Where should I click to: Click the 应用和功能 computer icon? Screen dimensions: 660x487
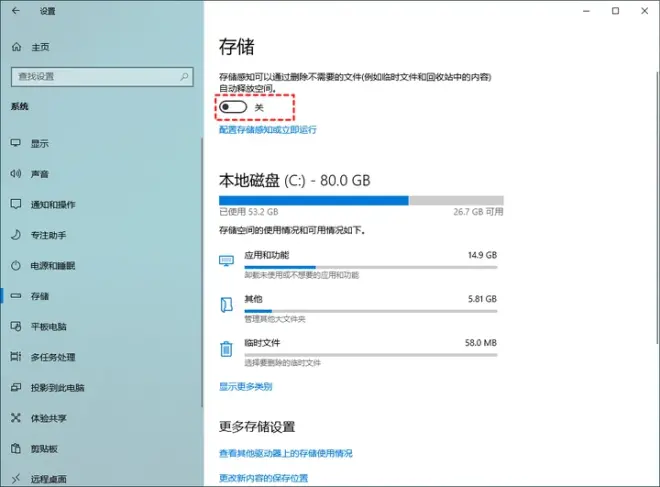[x=226, y=261]
